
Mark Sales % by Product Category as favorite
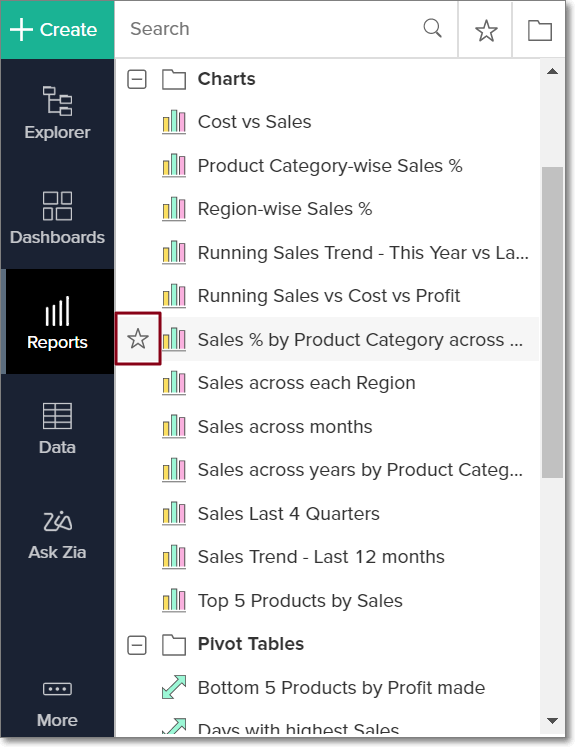138,339
